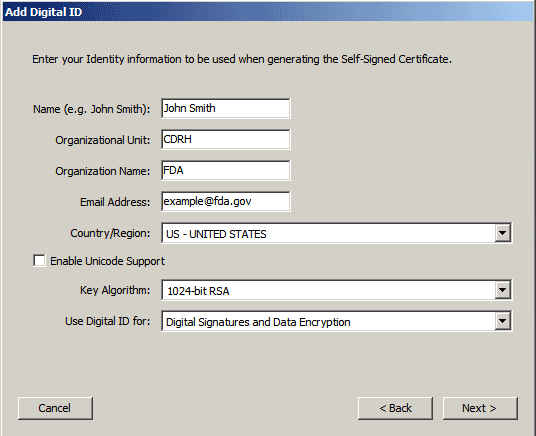The image size is (536, 436).
Task: Enable Unicode Support checkbox
Action: tap(39, 261)
